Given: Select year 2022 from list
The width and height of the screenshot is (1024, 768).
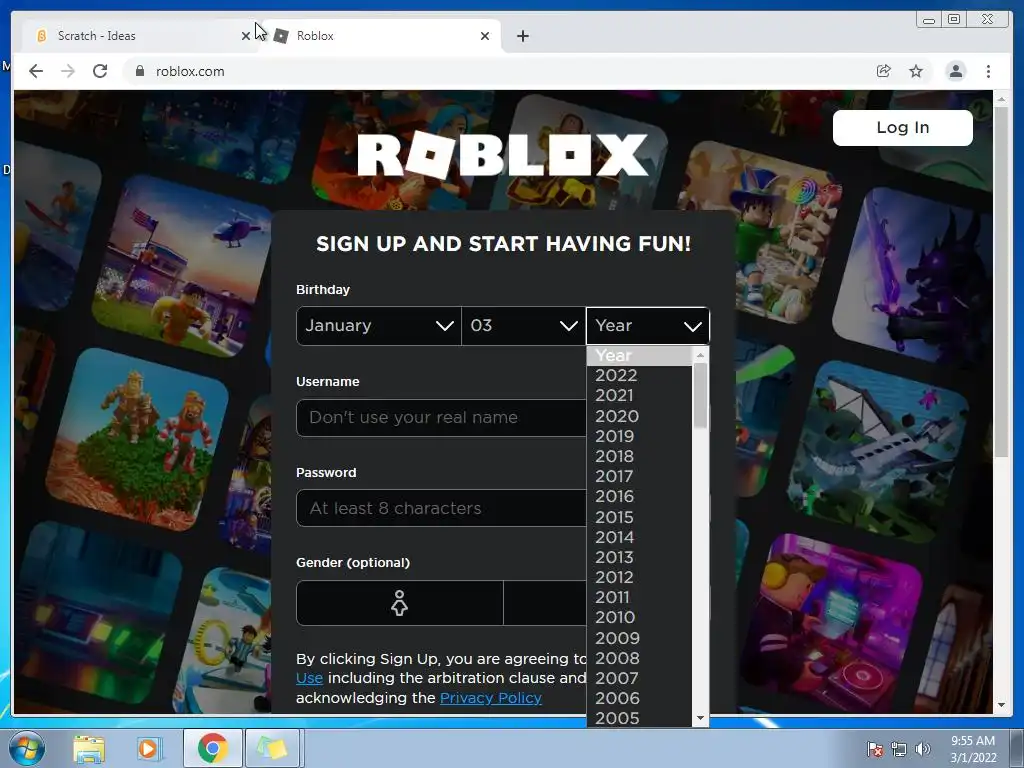Looking at the screenshot, I should [x=639, y=376].
